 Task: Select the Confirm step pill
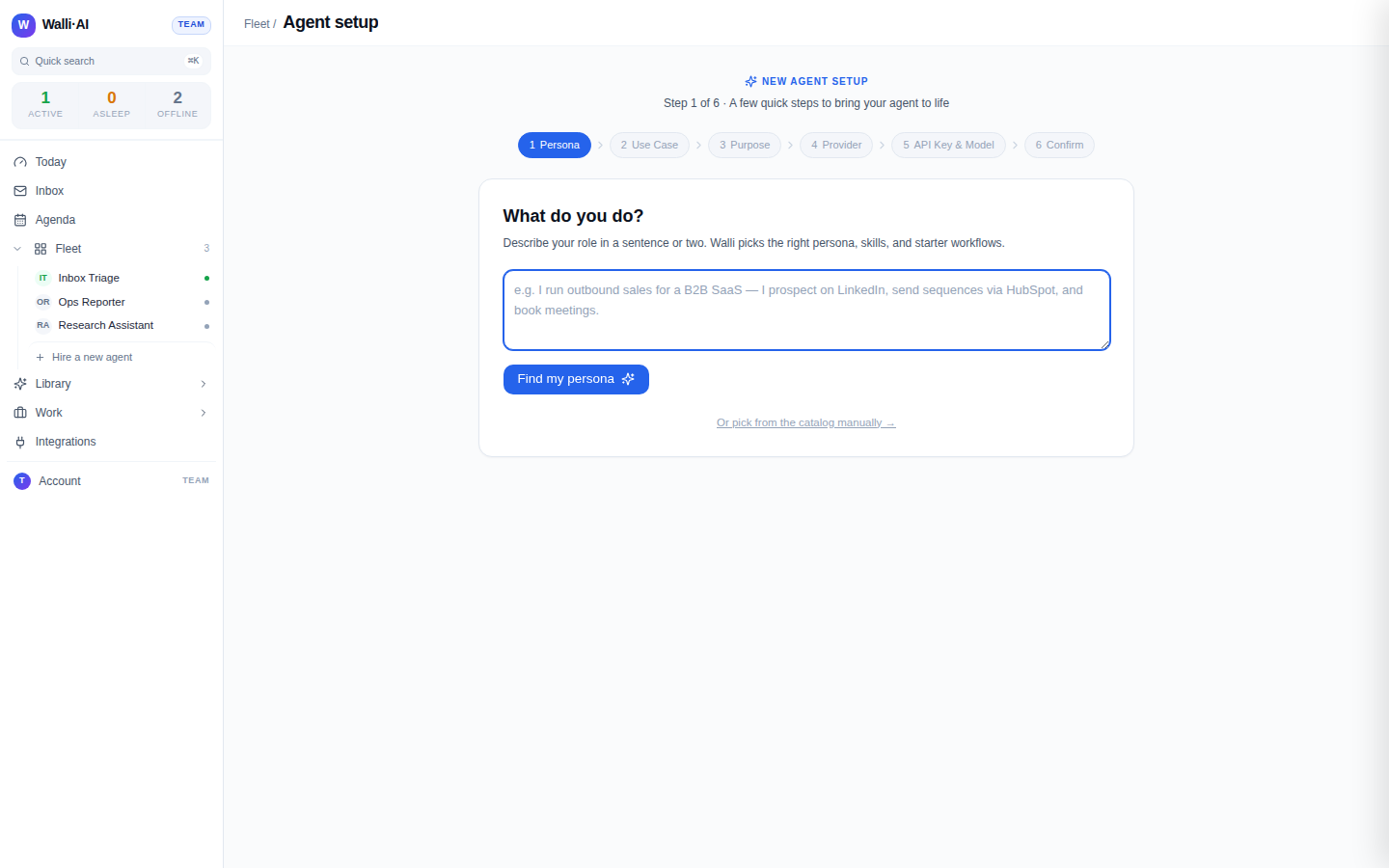coord(1059,145)
